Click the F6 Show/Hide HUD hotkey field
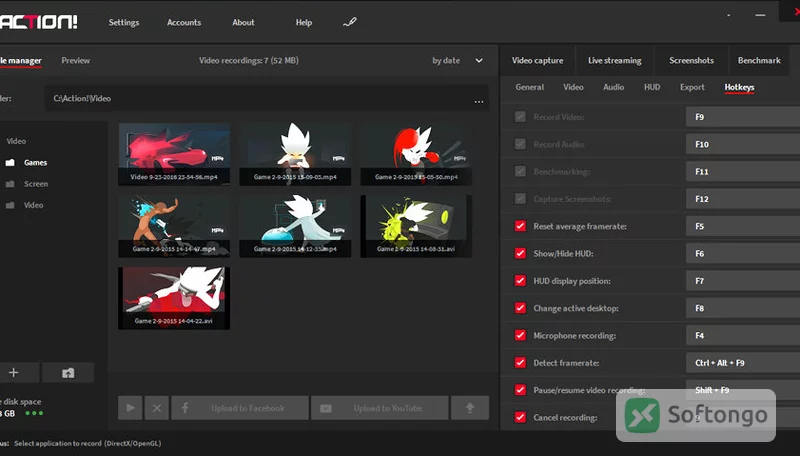Image resolution: width=800 pixels, height=456 pixels. (743, 254)
